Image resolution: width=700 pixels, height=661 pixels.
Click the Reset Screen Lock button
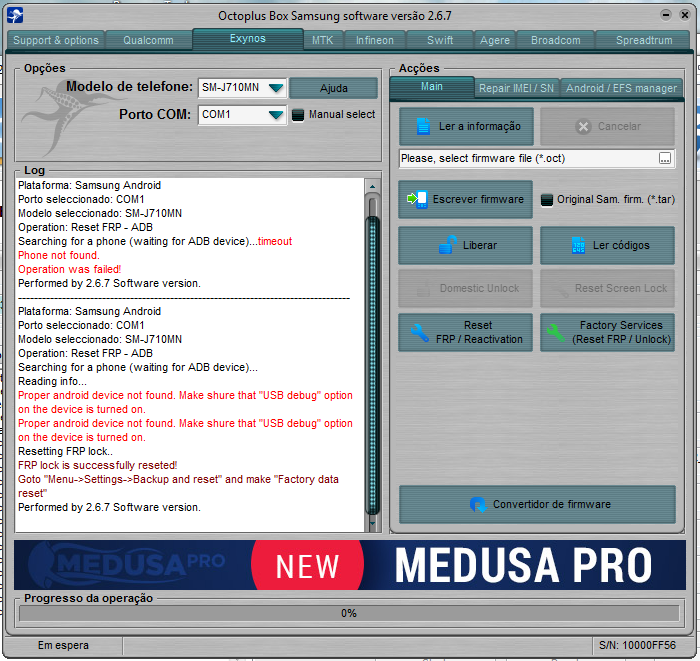tap(607, 288)
